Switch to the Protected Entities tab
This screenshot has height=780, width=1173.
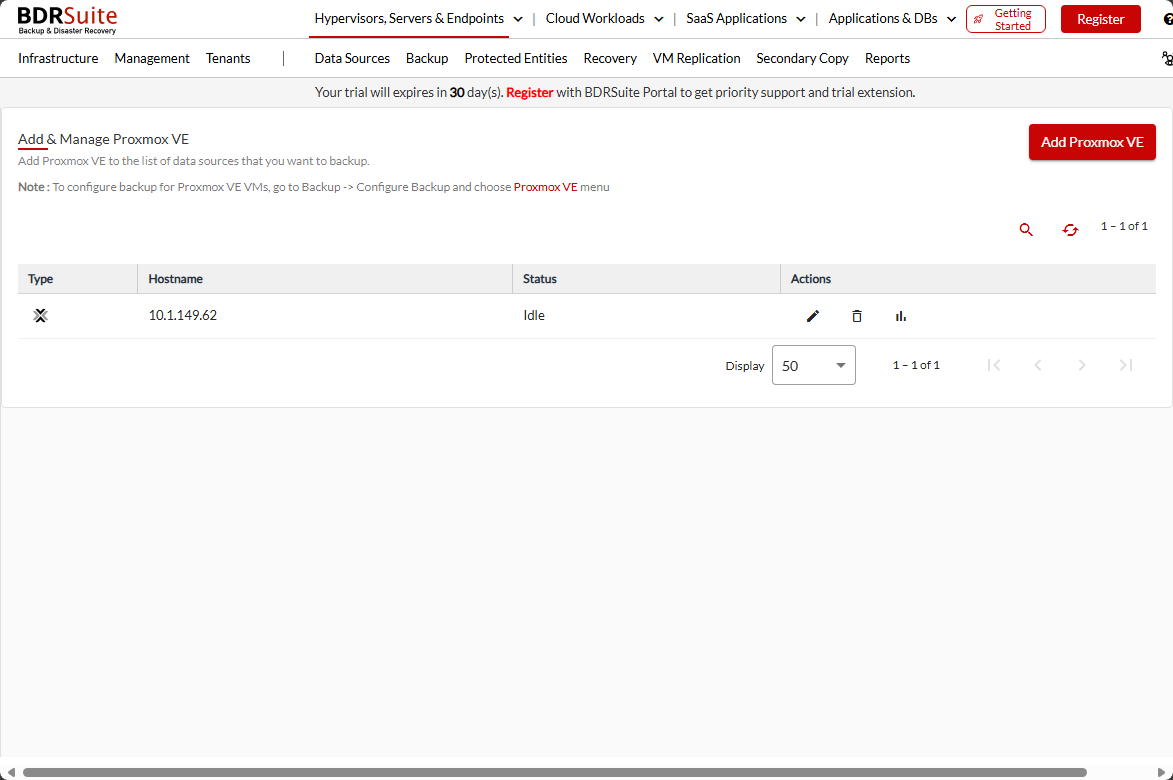515,58
